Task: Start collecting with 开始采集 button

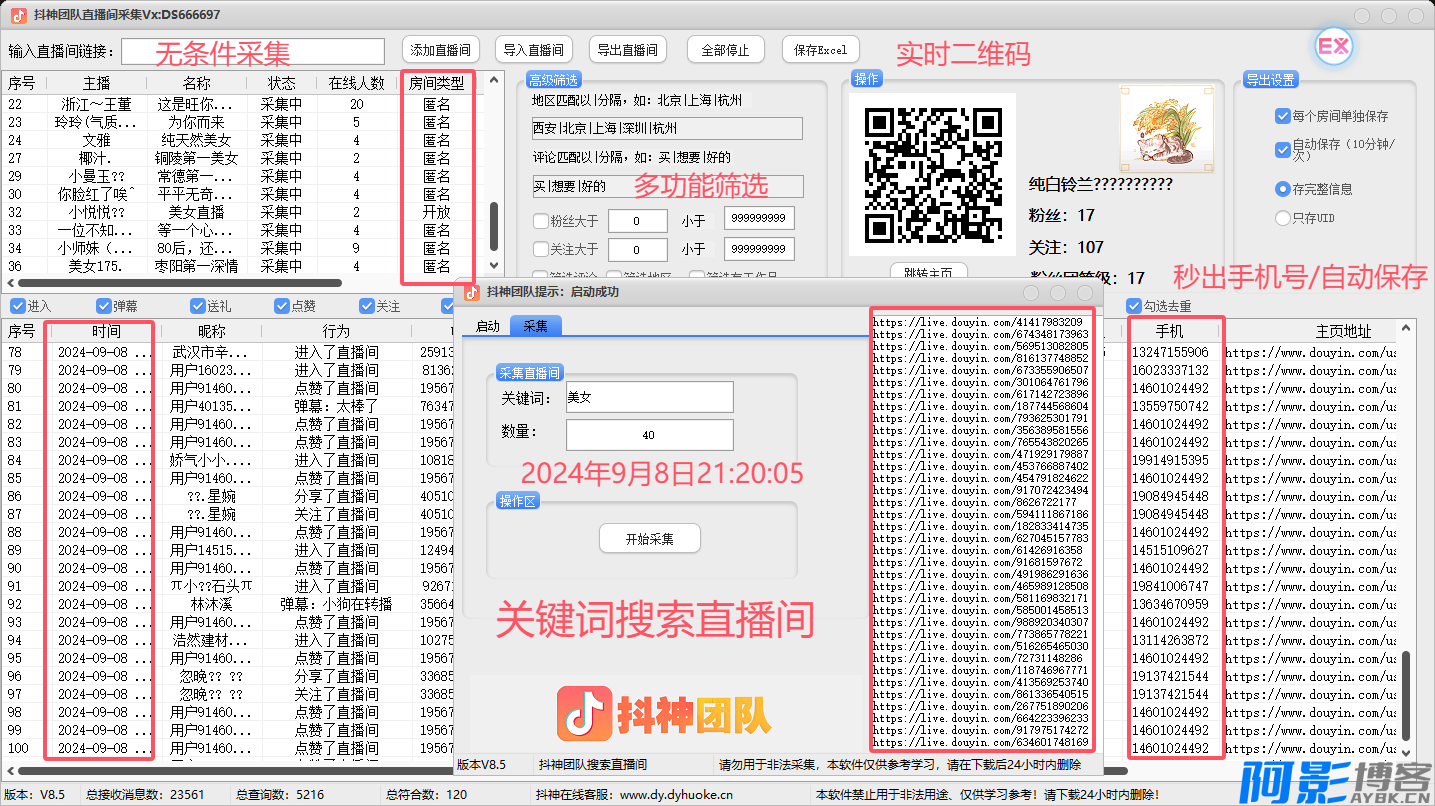Action: 650,539
